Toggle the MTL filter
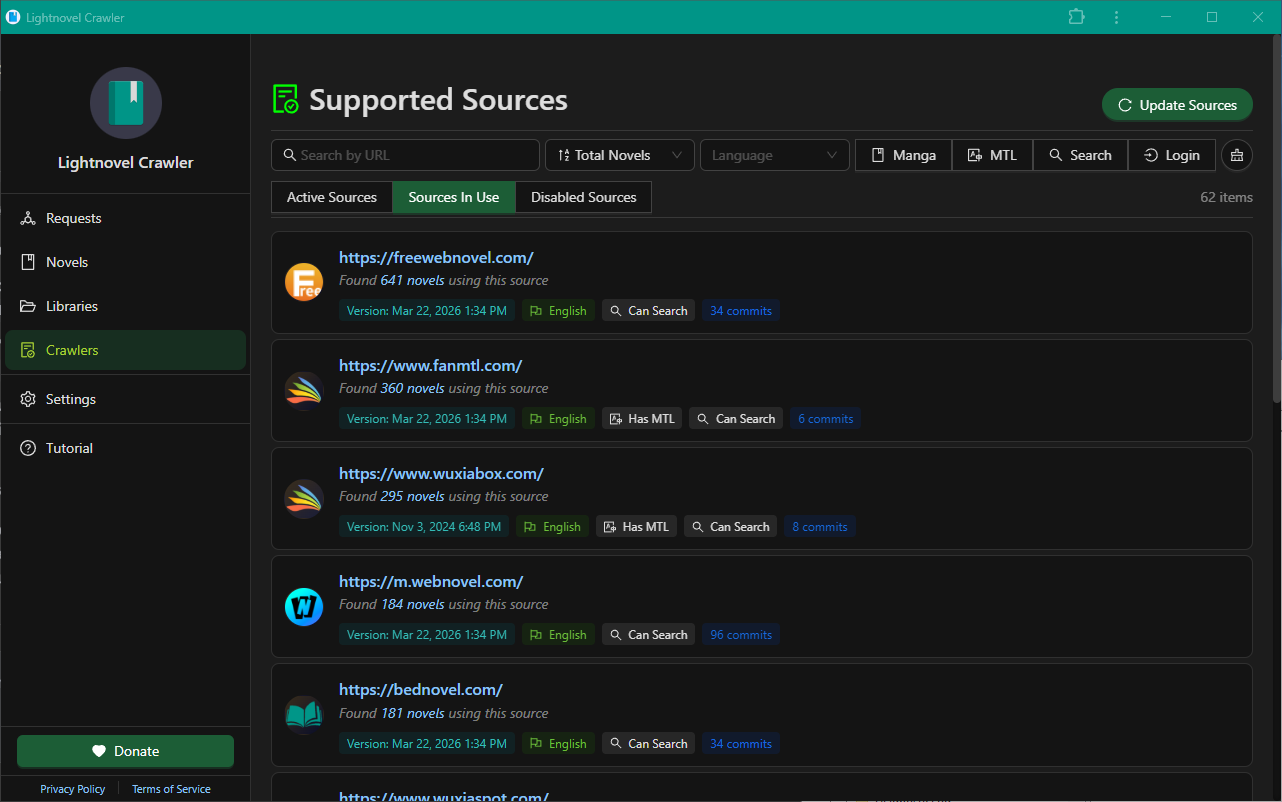Viewport: 1282px width, 802px height. point(992,155)
